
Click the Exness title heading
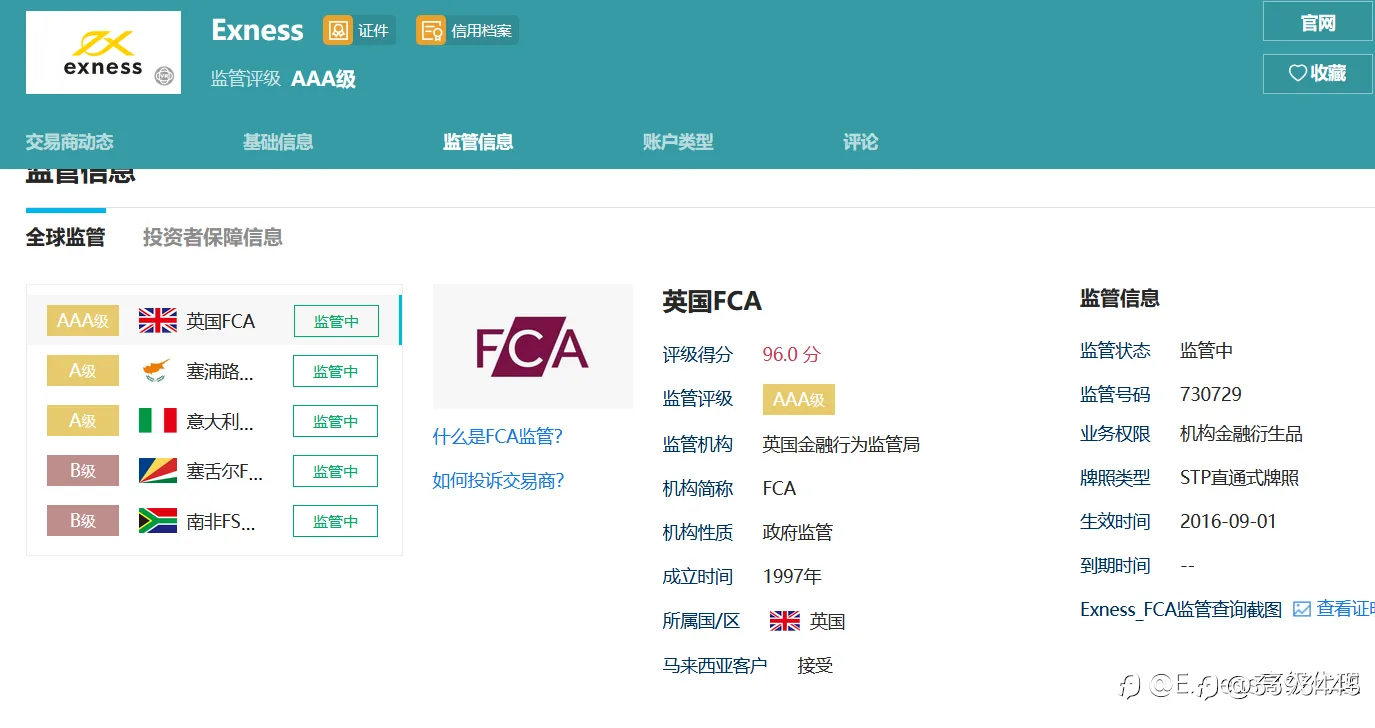[x=257, y=30]
